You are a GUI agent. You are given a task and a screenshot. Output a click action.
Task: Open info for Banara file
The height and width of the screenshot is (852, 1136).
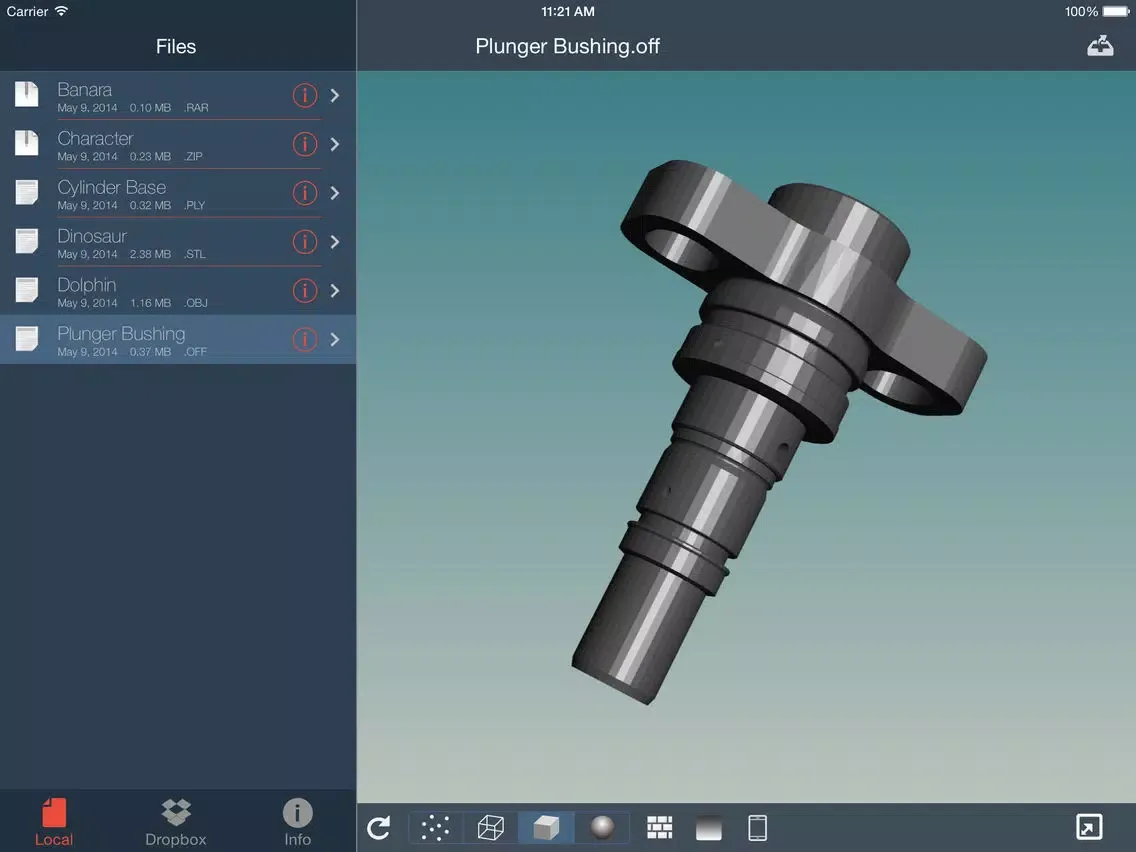[305, 95]
